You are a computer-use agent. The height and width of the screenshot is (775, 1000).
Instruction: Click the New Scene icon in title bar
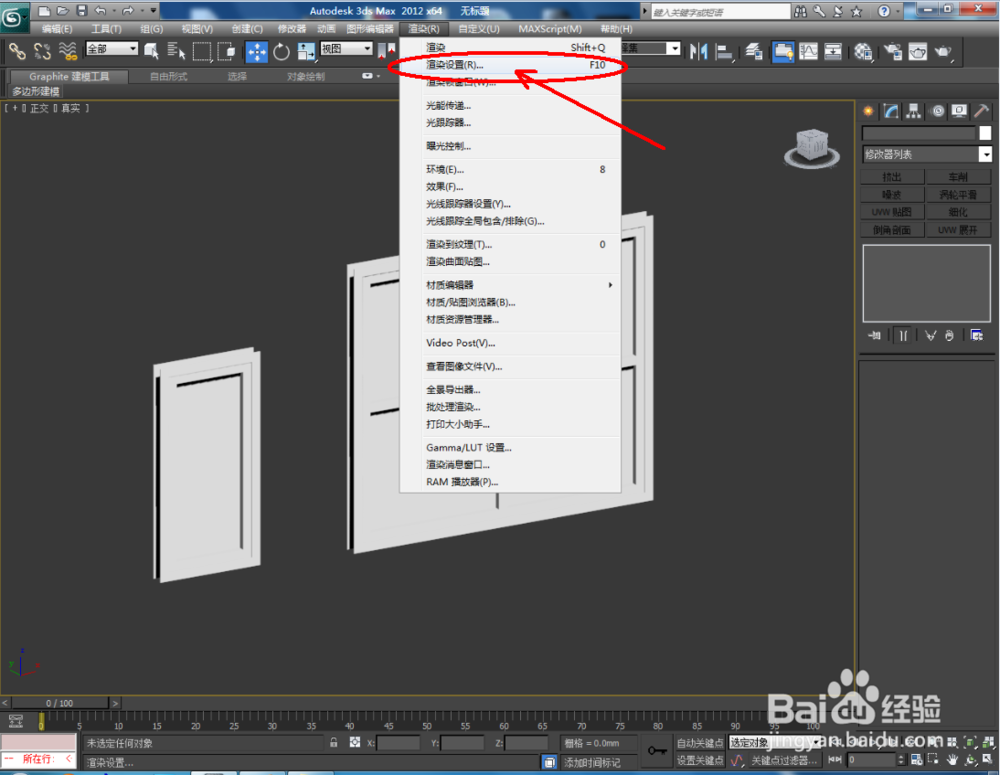click(x=44, y=10)
